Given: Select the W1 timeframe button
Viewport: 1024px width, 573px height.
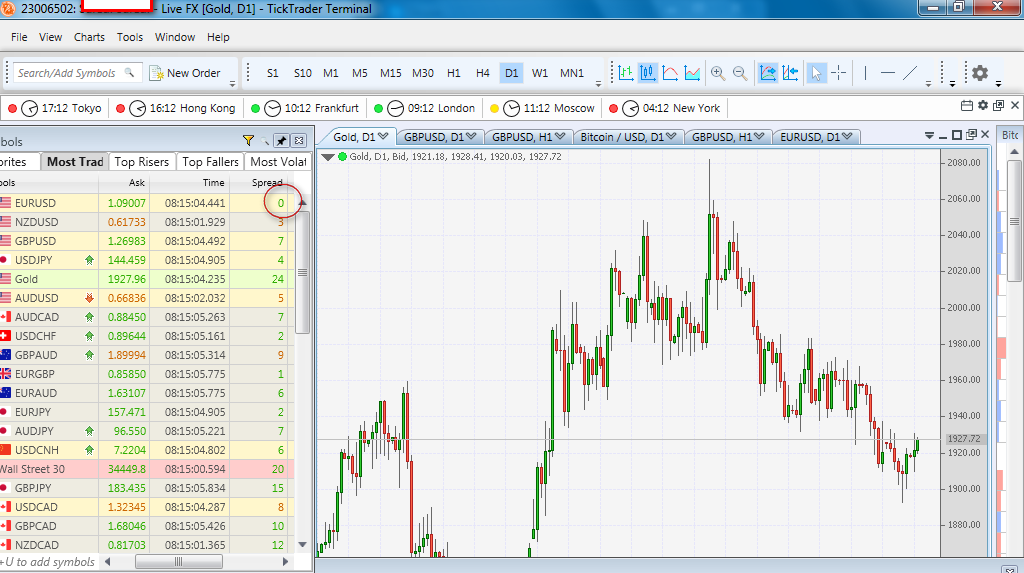Looking at the screenshot, I should pyautogui.click(x=539, y=73).
